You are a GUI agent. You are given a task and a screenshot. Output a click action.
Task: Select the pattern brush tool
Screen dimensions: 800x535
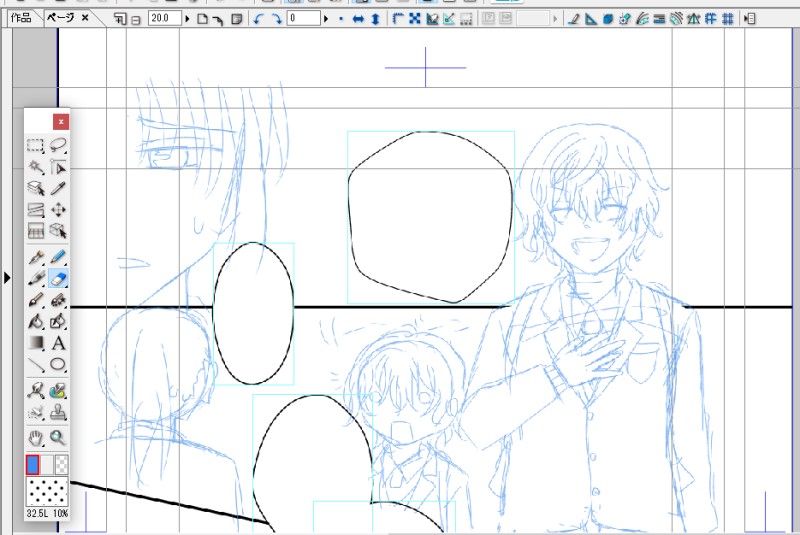pos(58,300)
